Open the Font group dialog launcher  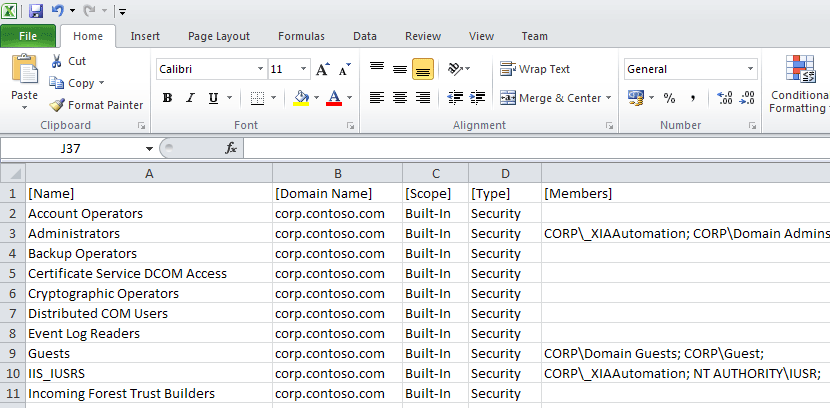coord(350,125)
